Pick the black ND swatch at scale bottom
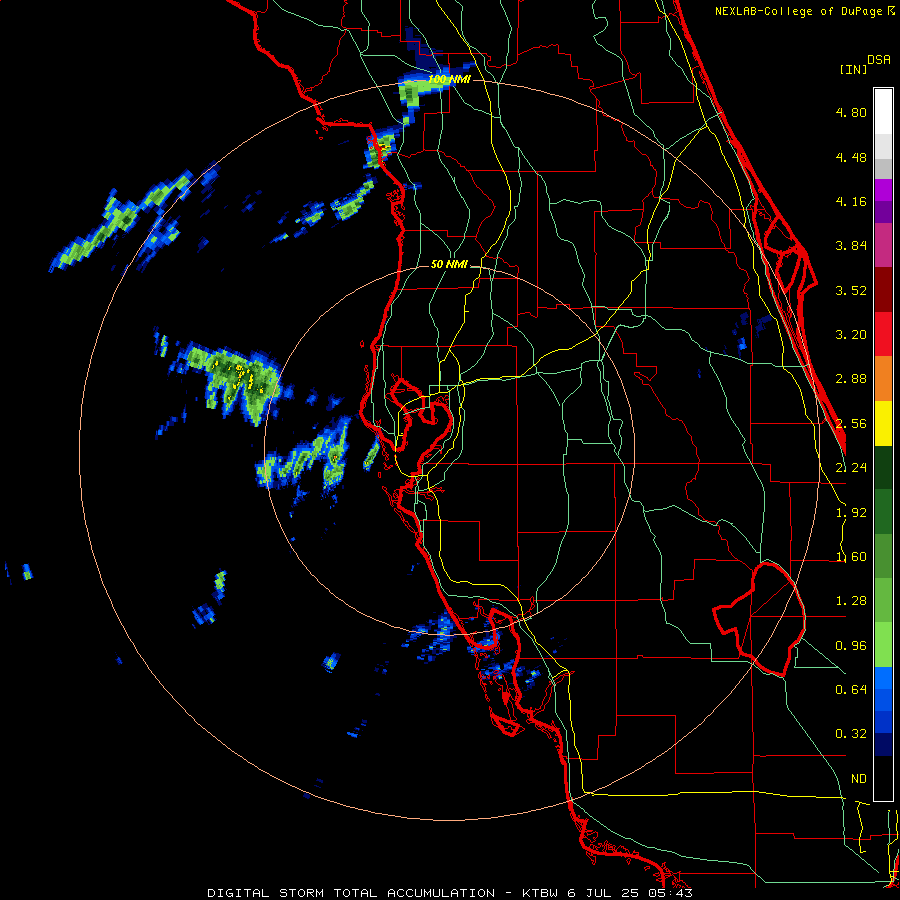900x900 pixels. point(883,778)
